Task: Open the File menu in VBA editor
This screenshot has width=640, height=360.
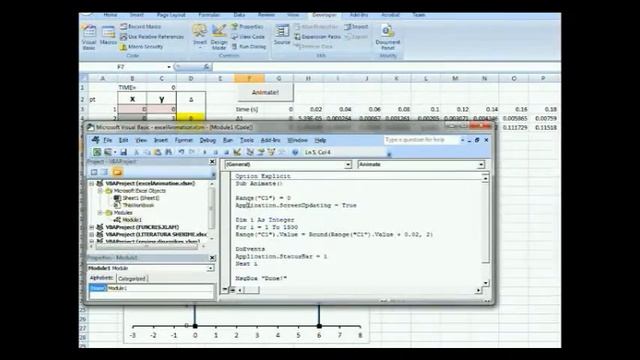Action: click(107, 140)
